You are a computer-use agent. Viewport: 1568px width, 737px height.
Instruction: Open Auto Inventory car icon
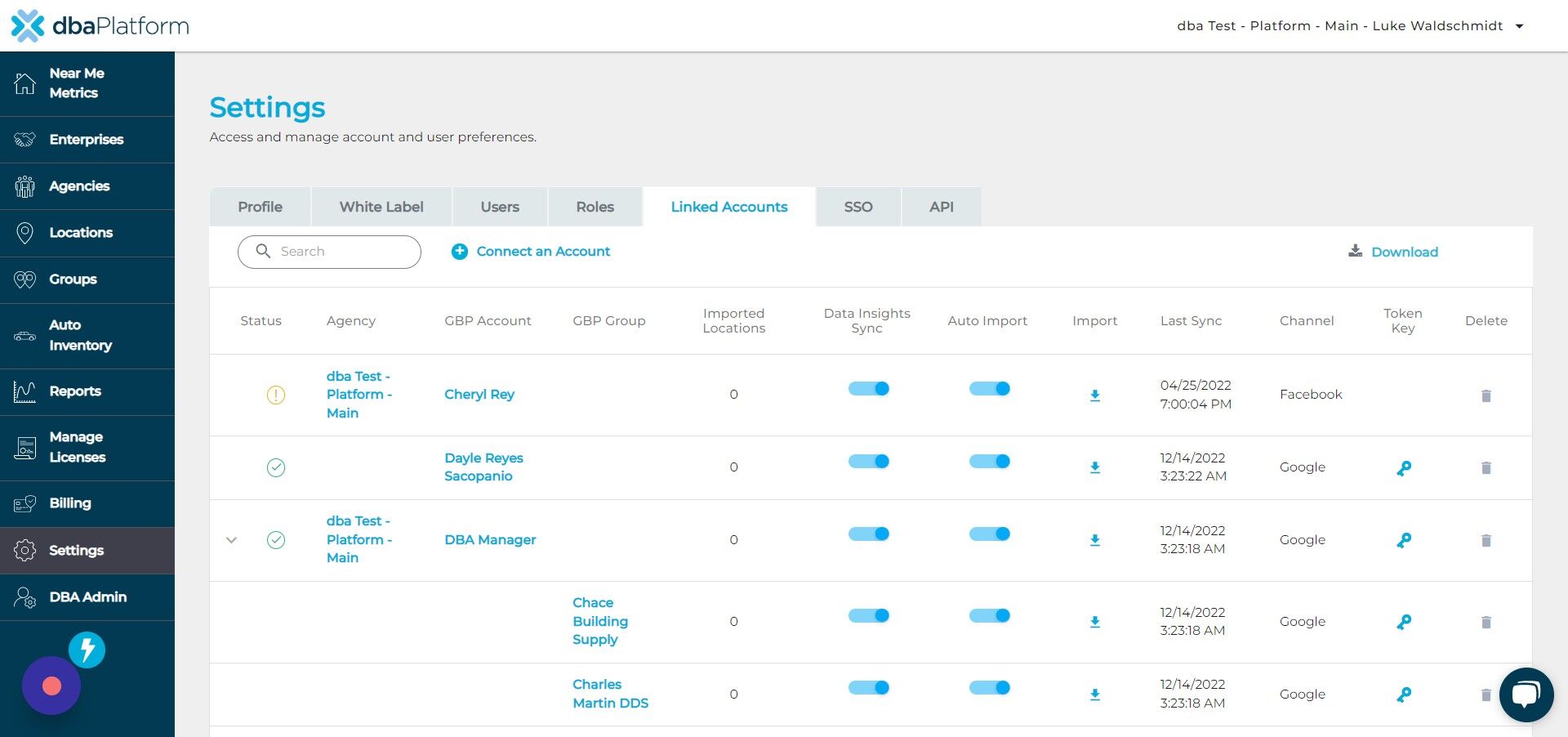[25, 336]
